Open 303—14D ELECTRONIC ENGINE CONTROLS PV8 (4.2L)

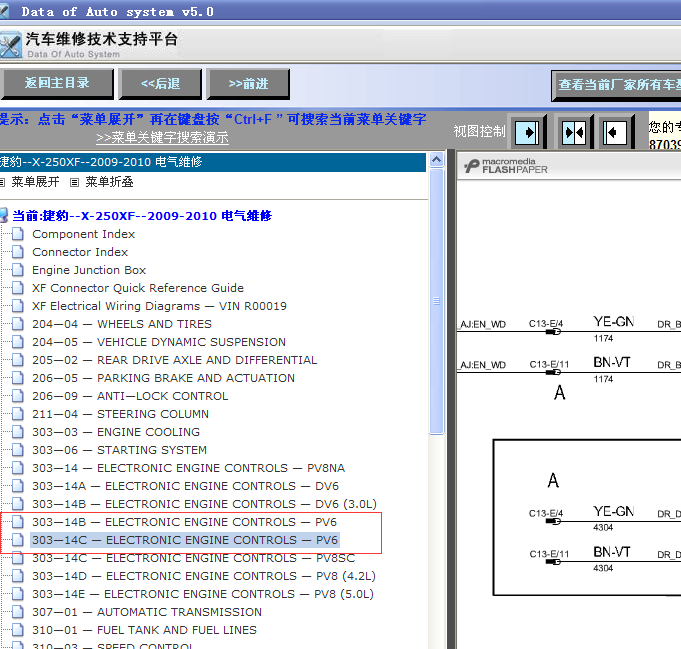(204, 576)
